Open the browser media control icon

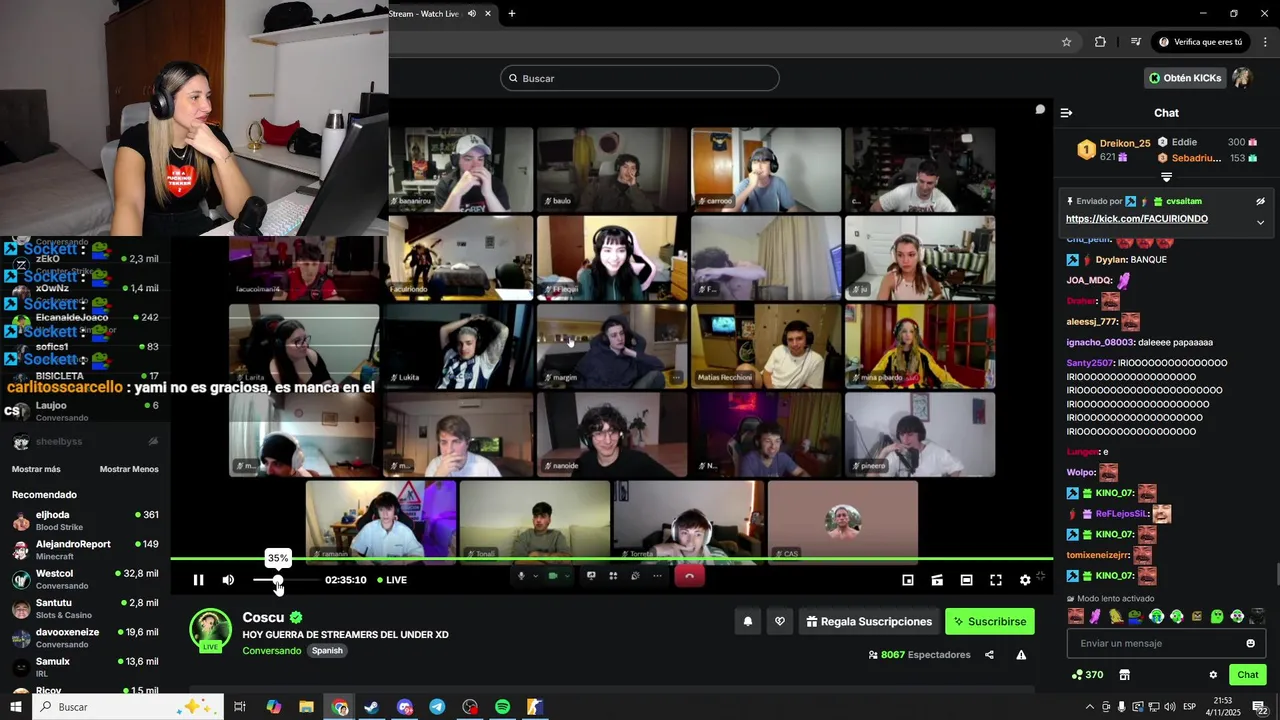point(1135,42)
